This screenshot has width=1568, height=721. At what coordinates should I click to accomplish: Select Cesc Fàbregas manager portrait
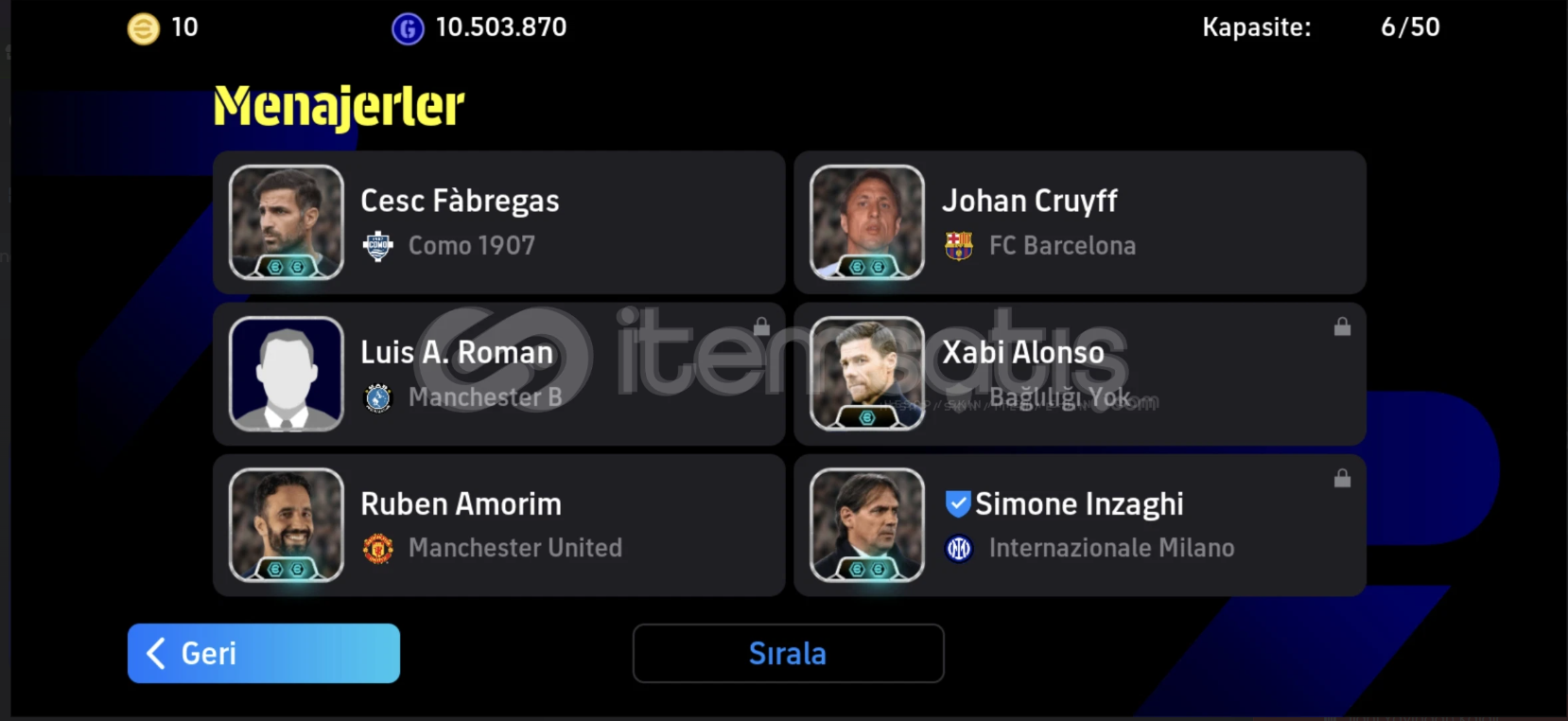287,222
